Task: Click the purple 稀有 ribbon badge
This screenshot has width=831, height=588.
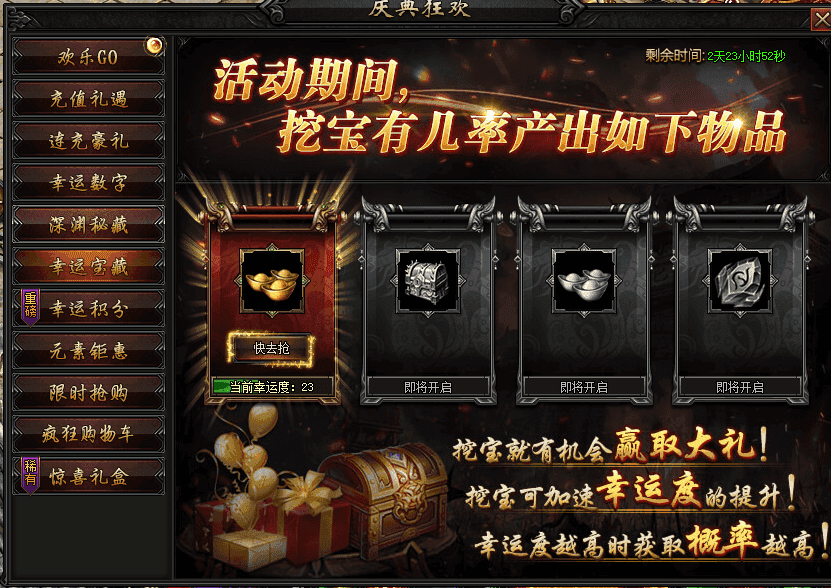Action: click(30, 475)
